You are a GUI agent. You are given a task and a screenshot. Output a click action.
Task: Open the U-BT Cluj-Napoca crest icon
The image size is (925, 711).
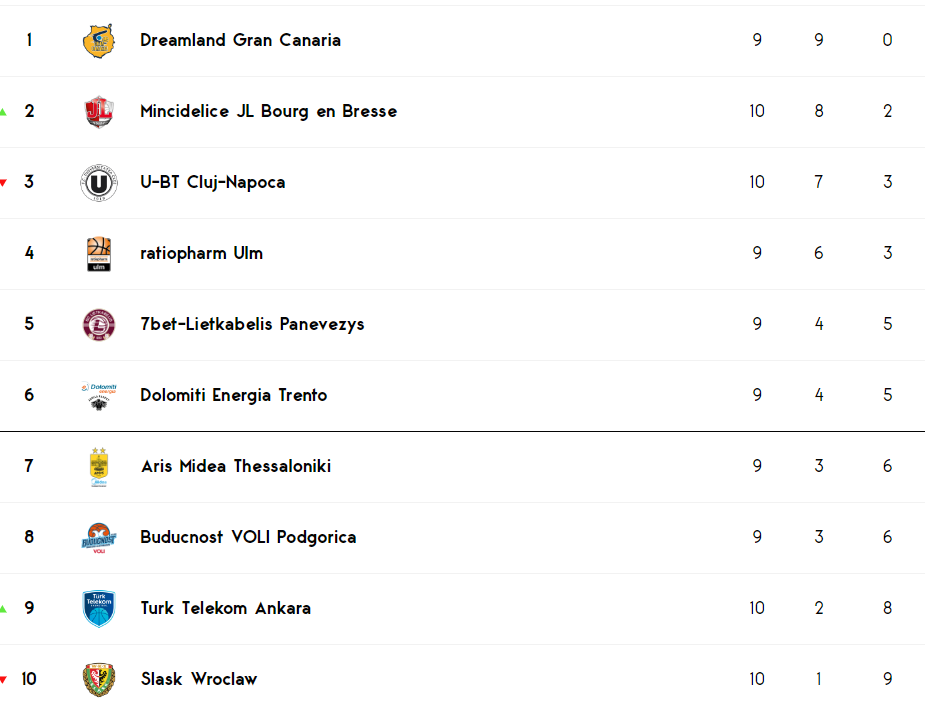tap(99, 183)
